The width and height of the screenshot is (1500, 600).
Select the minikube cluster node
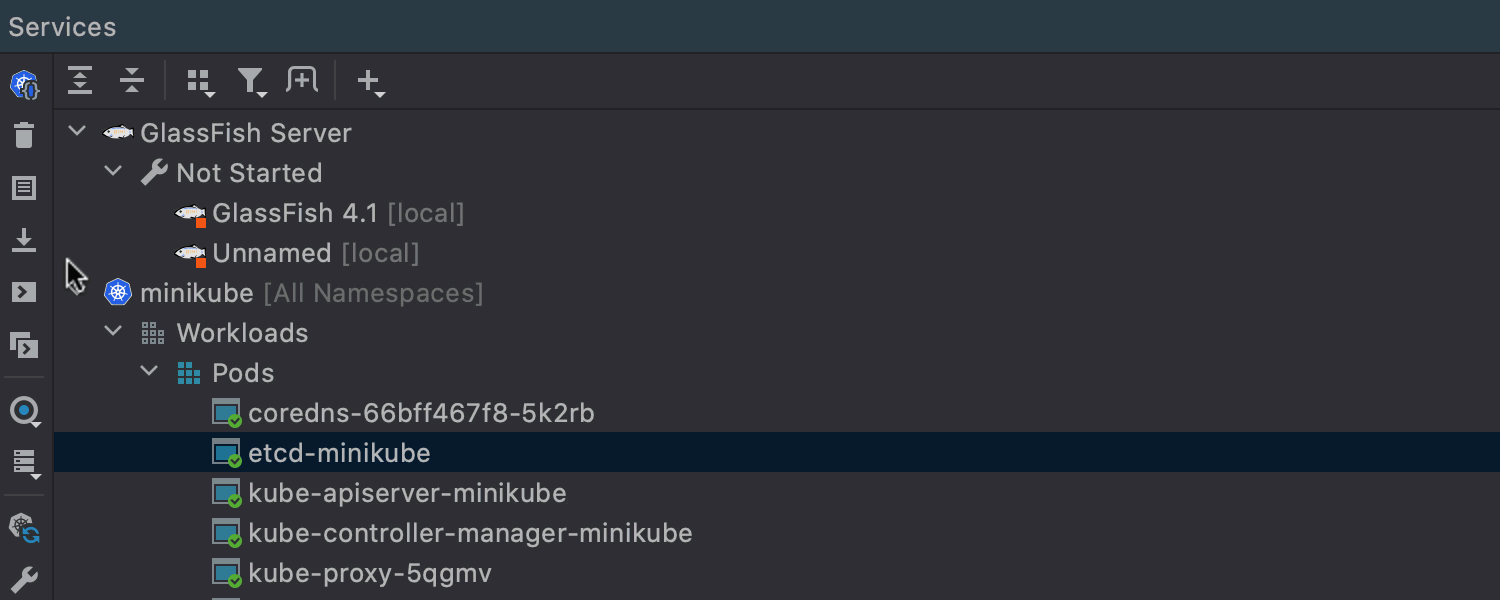294,293
